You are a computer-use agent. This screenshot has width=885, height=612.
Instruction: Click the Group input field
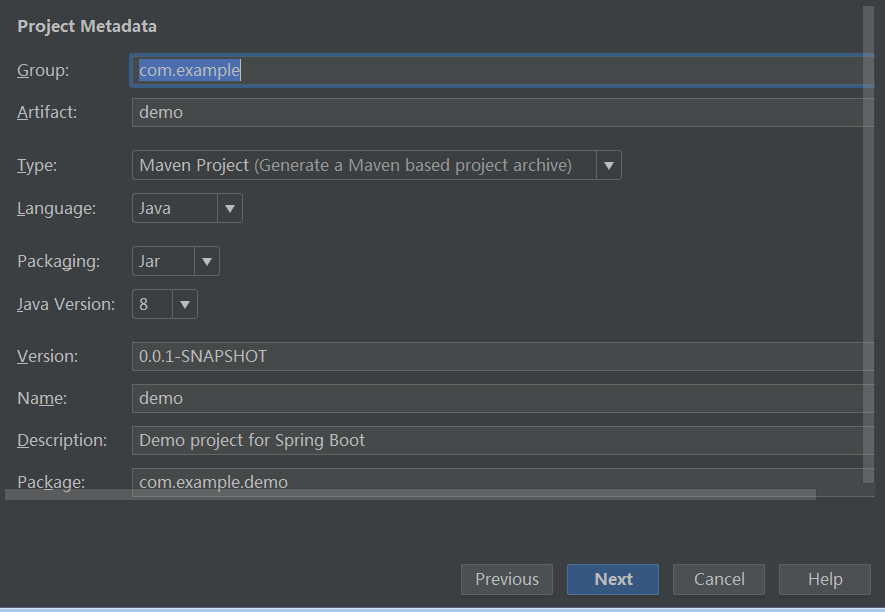point(502,71)
